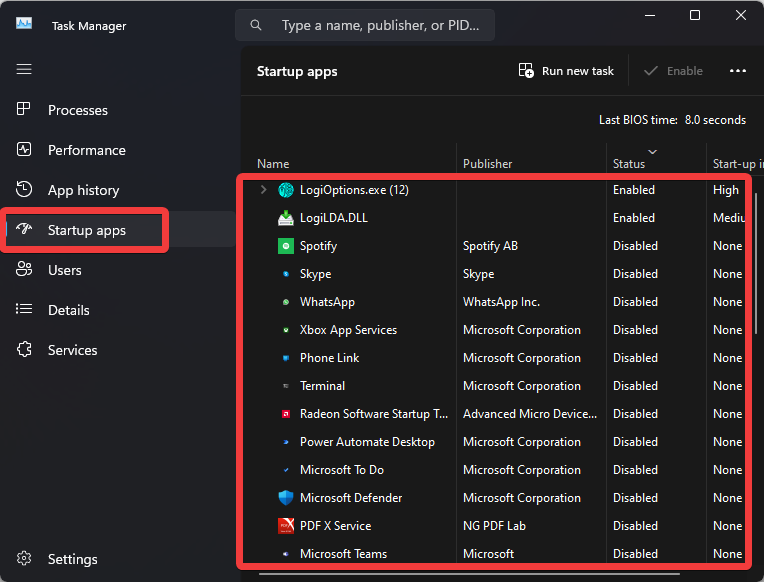The image size is (764, 582).
Task: Open Settings in the sidebar
Action: pyautogui.click(x=72, y=559)
